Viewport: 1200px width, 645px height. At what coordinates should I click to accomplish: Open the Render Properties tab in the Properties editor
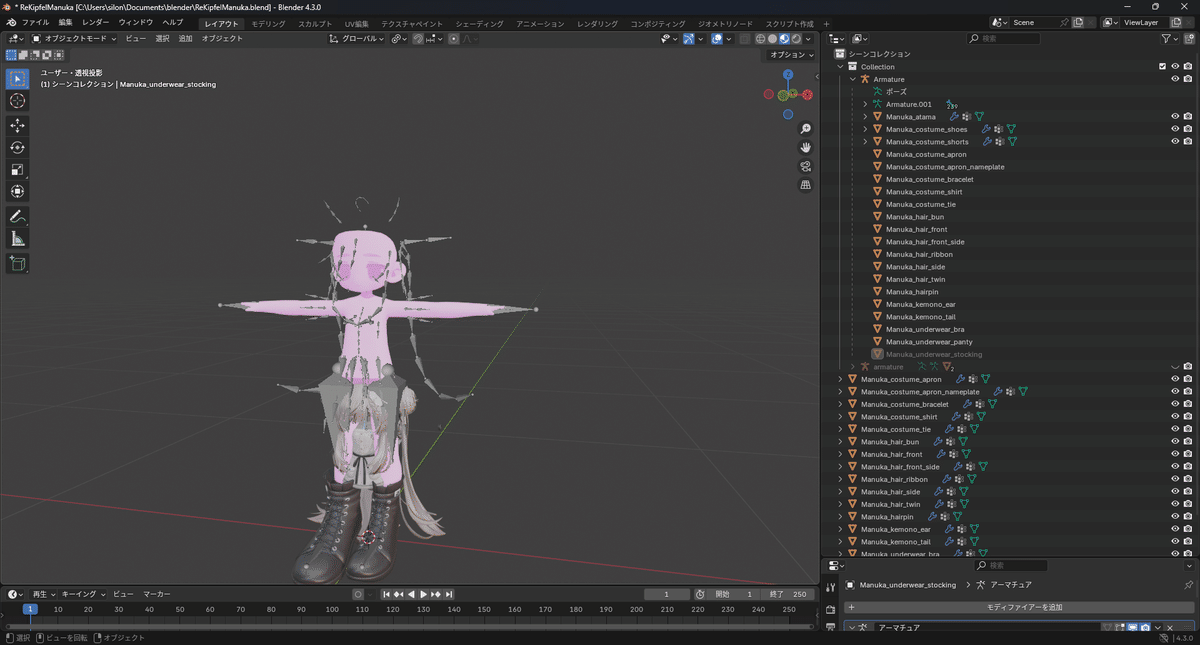tap(831, 608)
